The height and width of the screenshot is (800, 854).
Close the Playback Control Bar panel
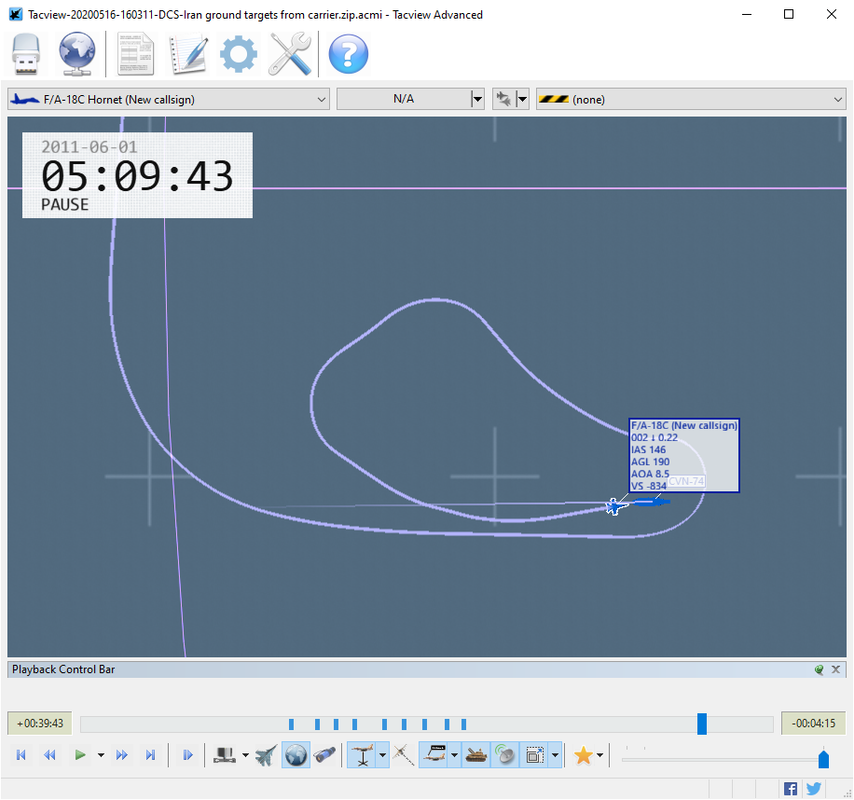(x=836, y=670)
